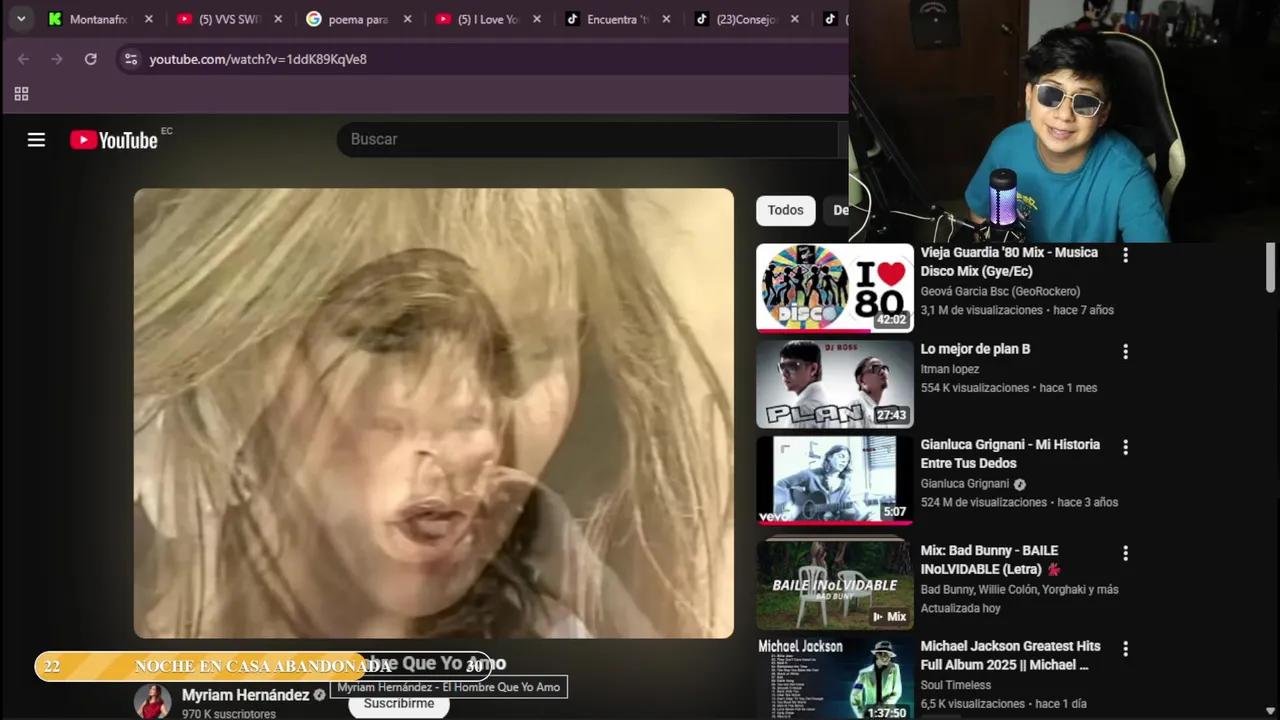Open Michael Jackson Greatest Hits thumbnail
The height and width of the screenshot is (720, 1280).
[835, 678]
